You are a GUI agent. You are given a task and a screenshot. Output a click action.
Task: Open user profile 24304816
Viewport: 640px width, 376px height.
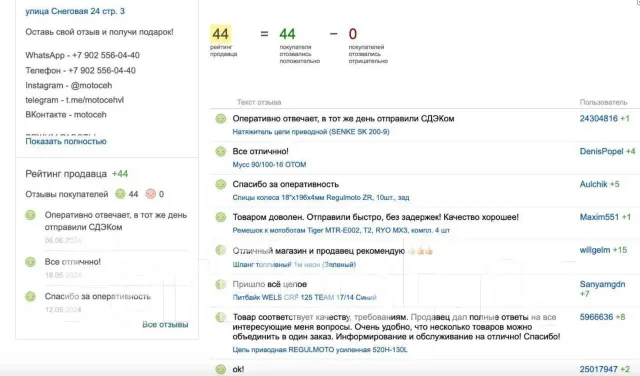coord(599,119)
